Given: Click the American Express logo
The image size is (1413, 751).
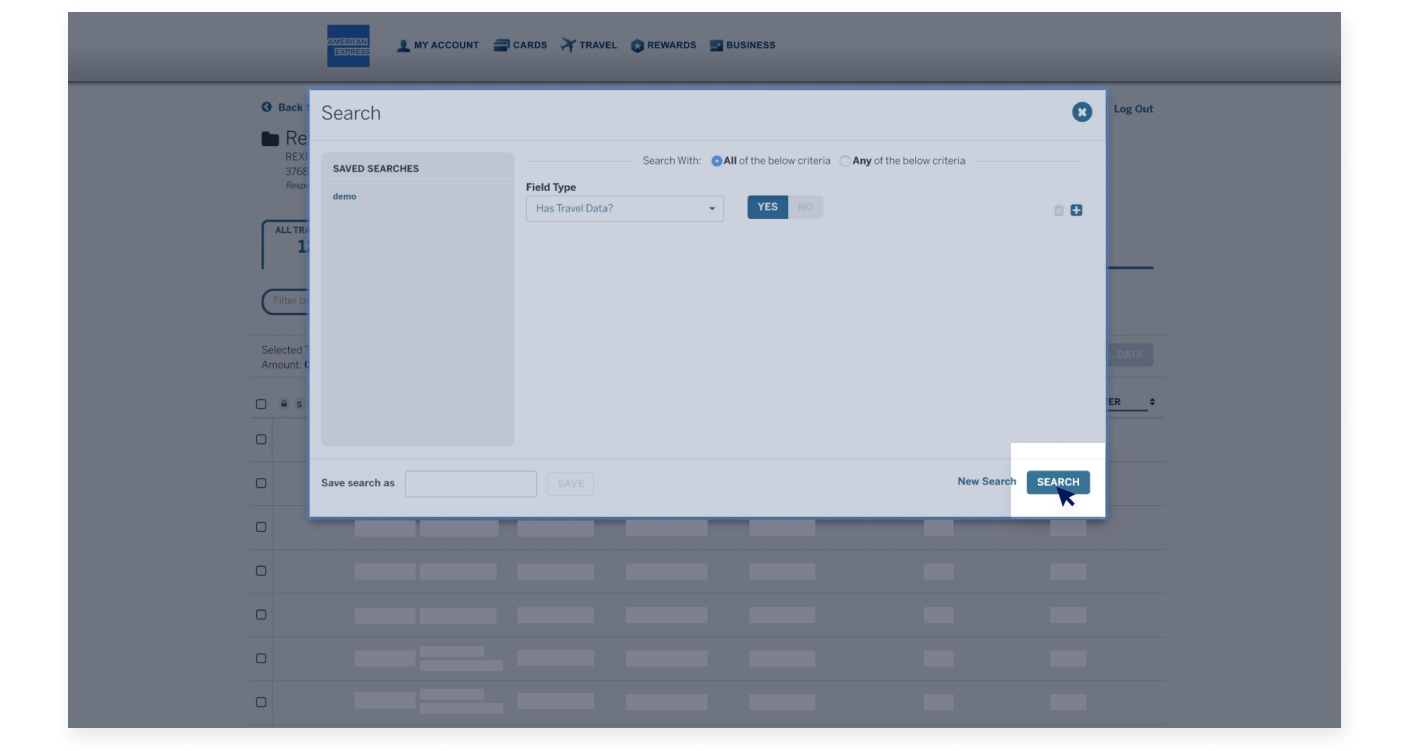Looking at the screenshot, I should pos(348,44).
